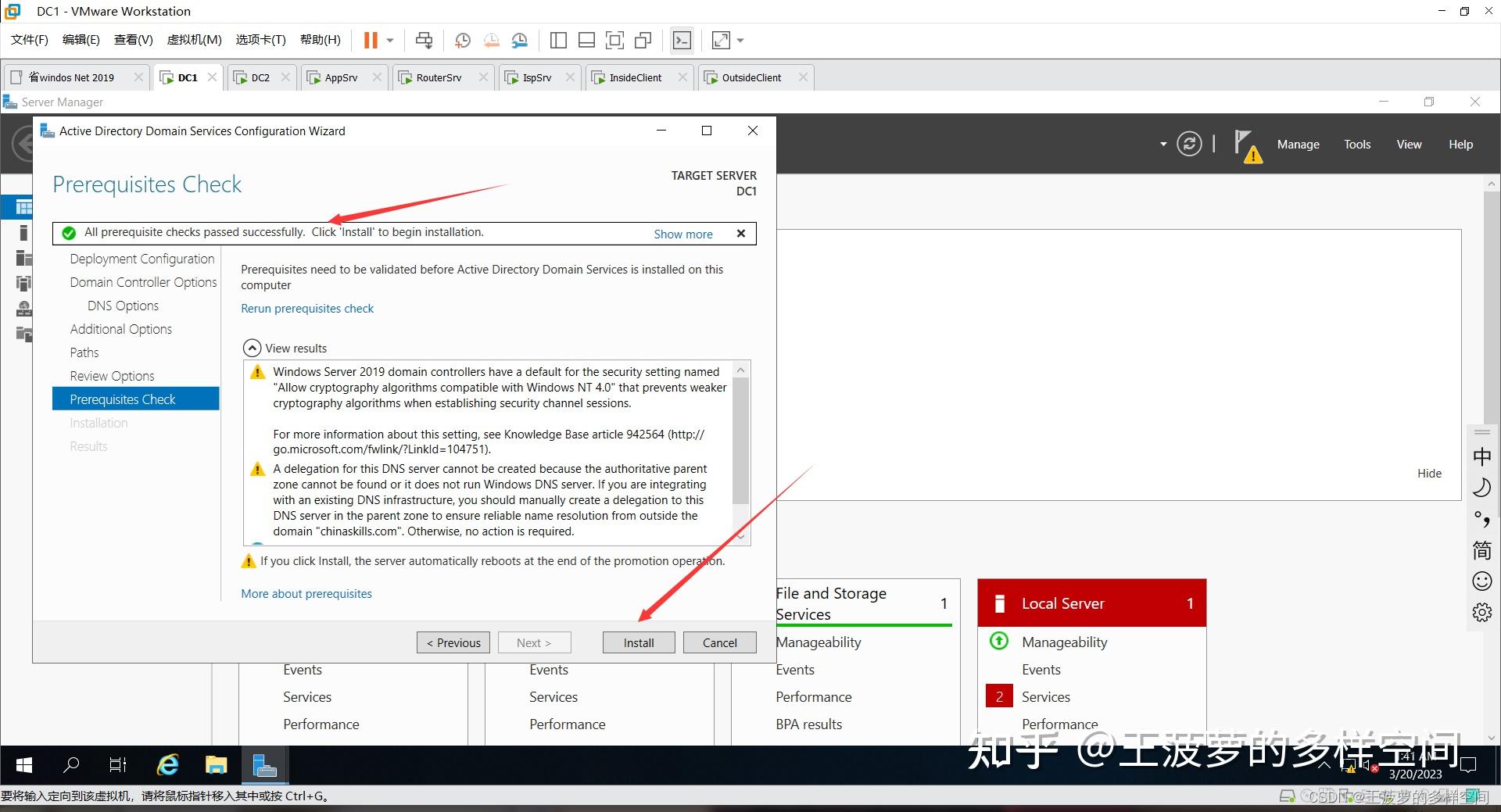Enter full screen mode icon
The height and width of the screenshot is (812, 1501).
614,40
